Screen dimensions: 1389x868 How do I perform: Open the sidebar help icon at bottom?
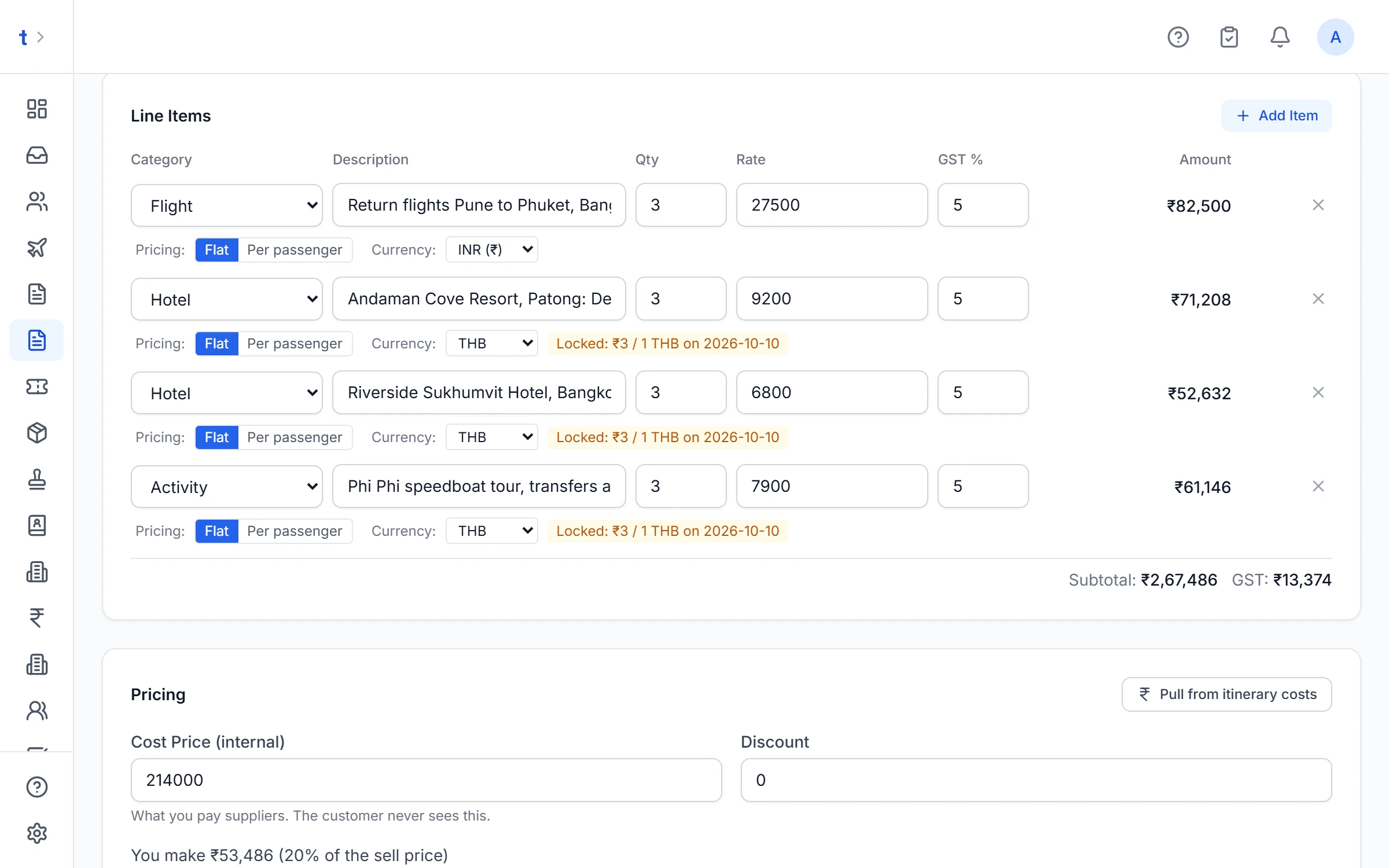37,787
